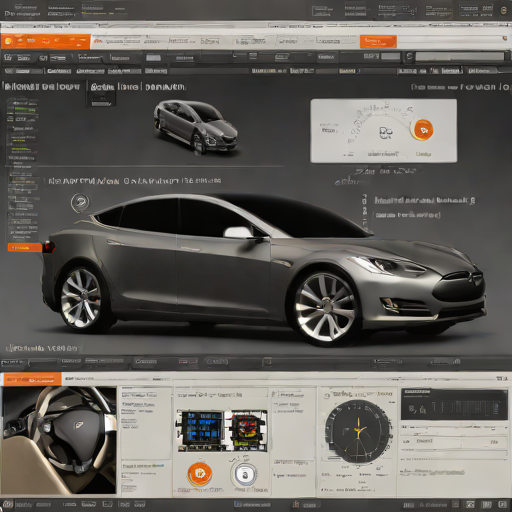The width and height of the screenshot is (512, 512).
Task: Click the dark readout display in the lower-right panel
Action: (454, 405)
